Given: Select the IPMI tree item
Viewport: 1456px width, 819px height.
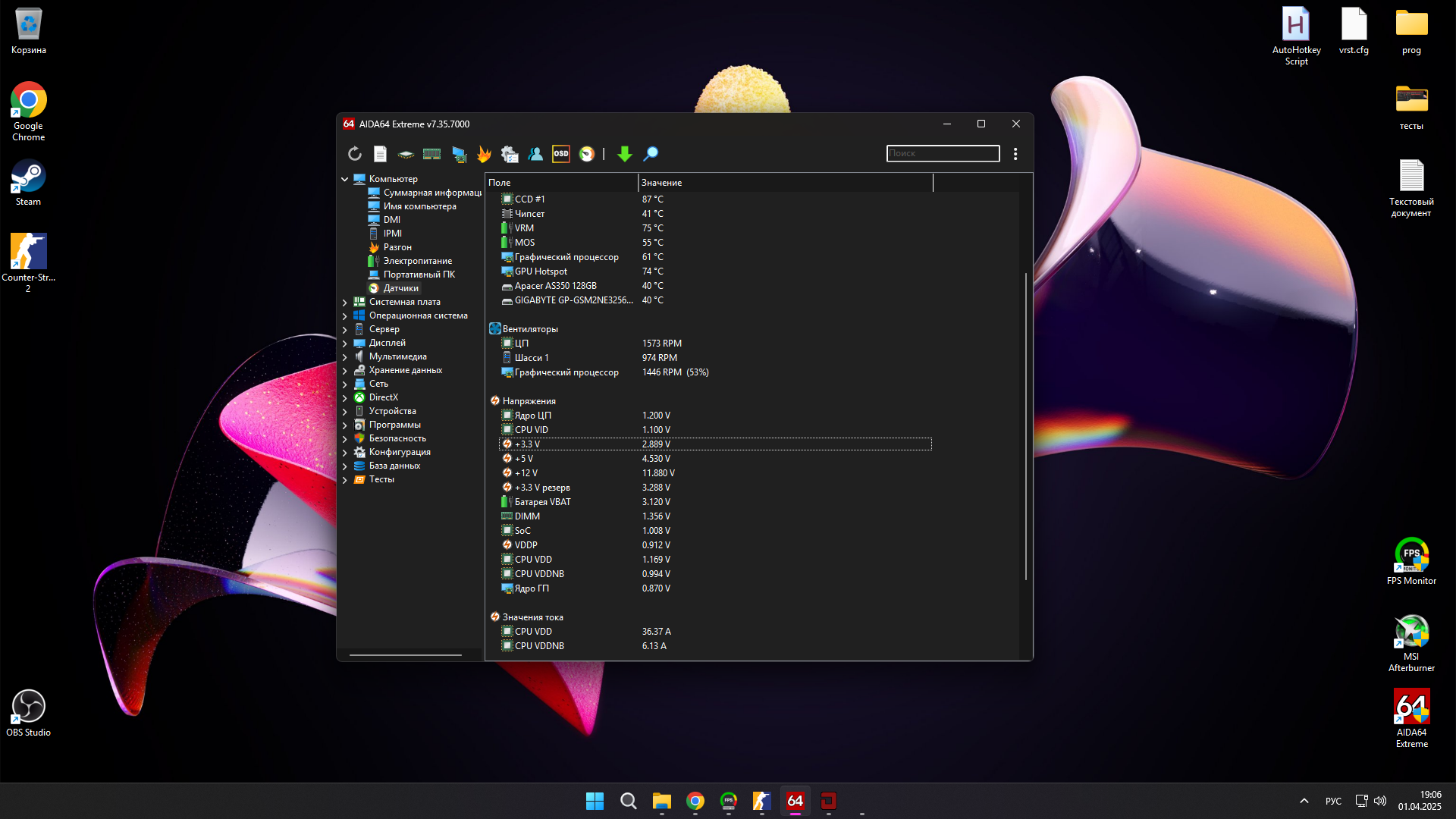Looking at the screenshot, I should point(392,234).
